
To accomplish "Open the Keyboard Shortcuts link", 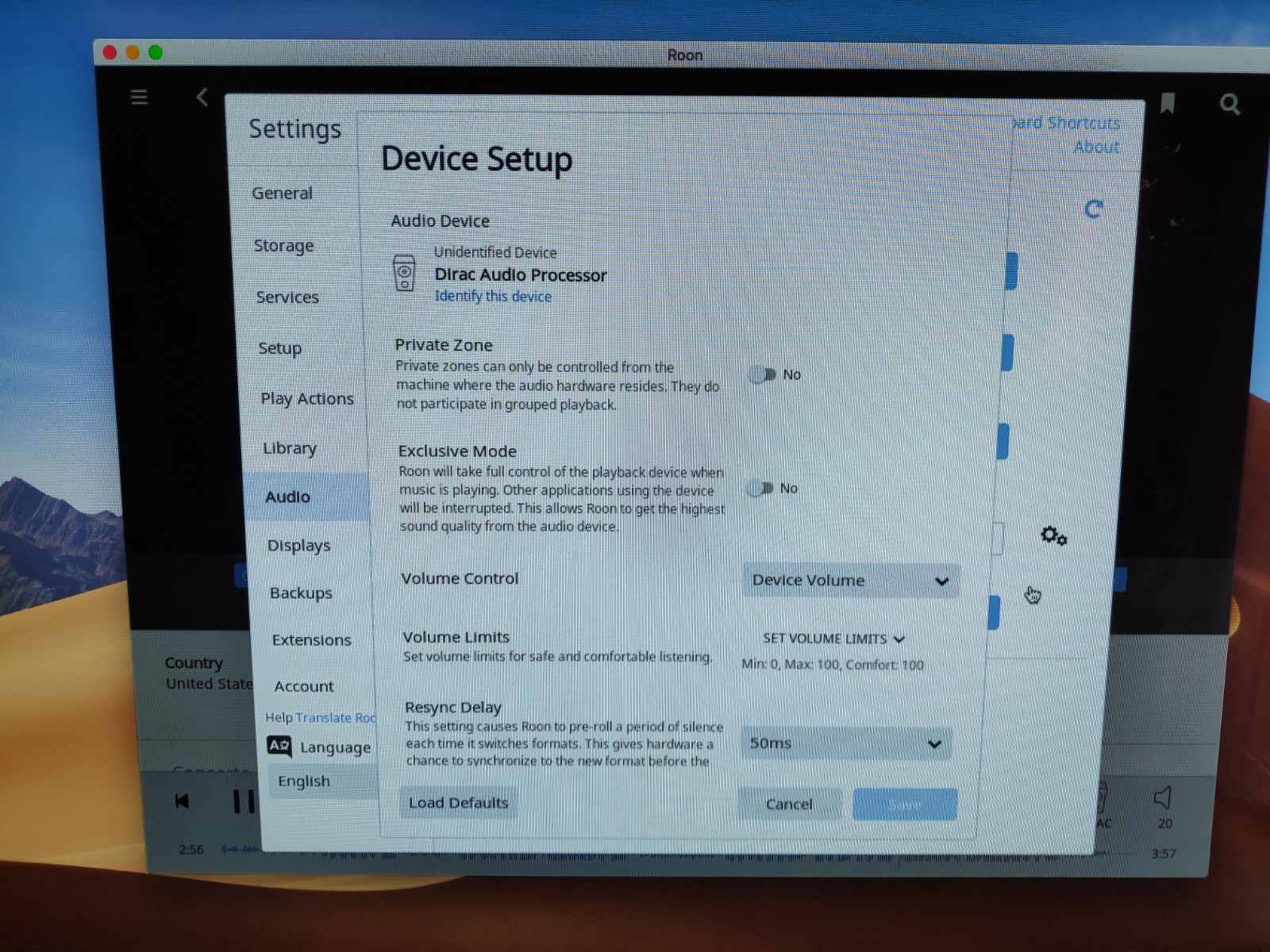I will coord(1066,123).
